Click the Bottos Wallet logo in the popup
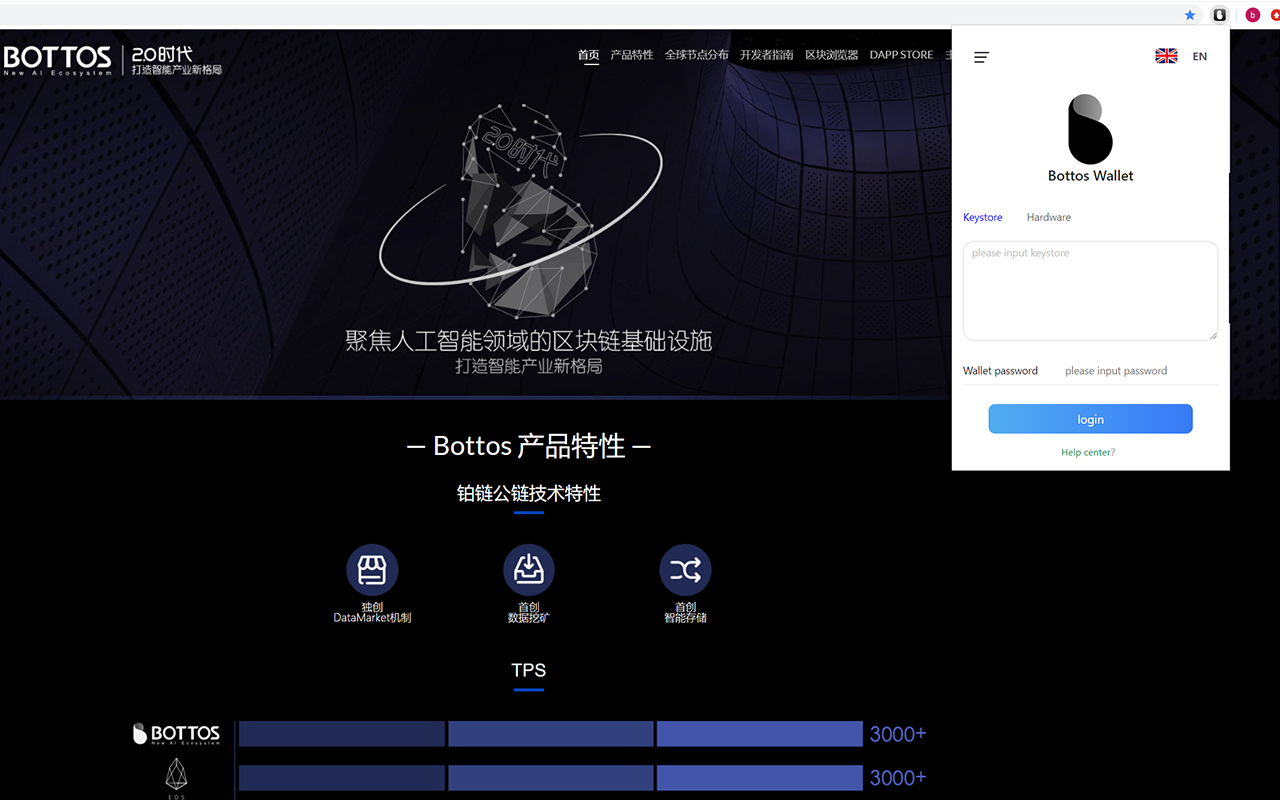The image size is (1280, 800). [x=1090, y=128]
